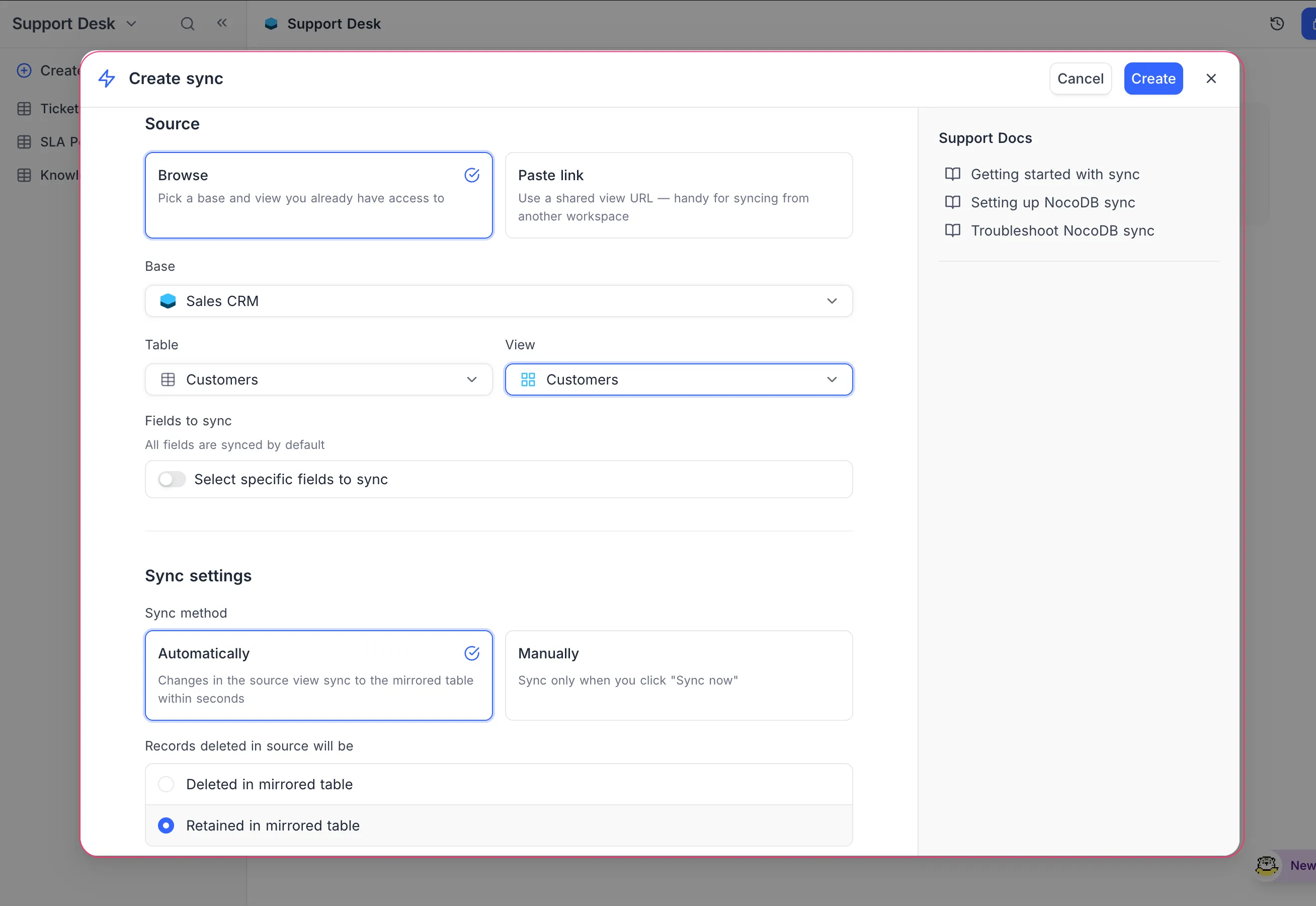This screenshot has width=1316, height=906.
Task: Select Retained in mirrored table radio
Action: 166,825
